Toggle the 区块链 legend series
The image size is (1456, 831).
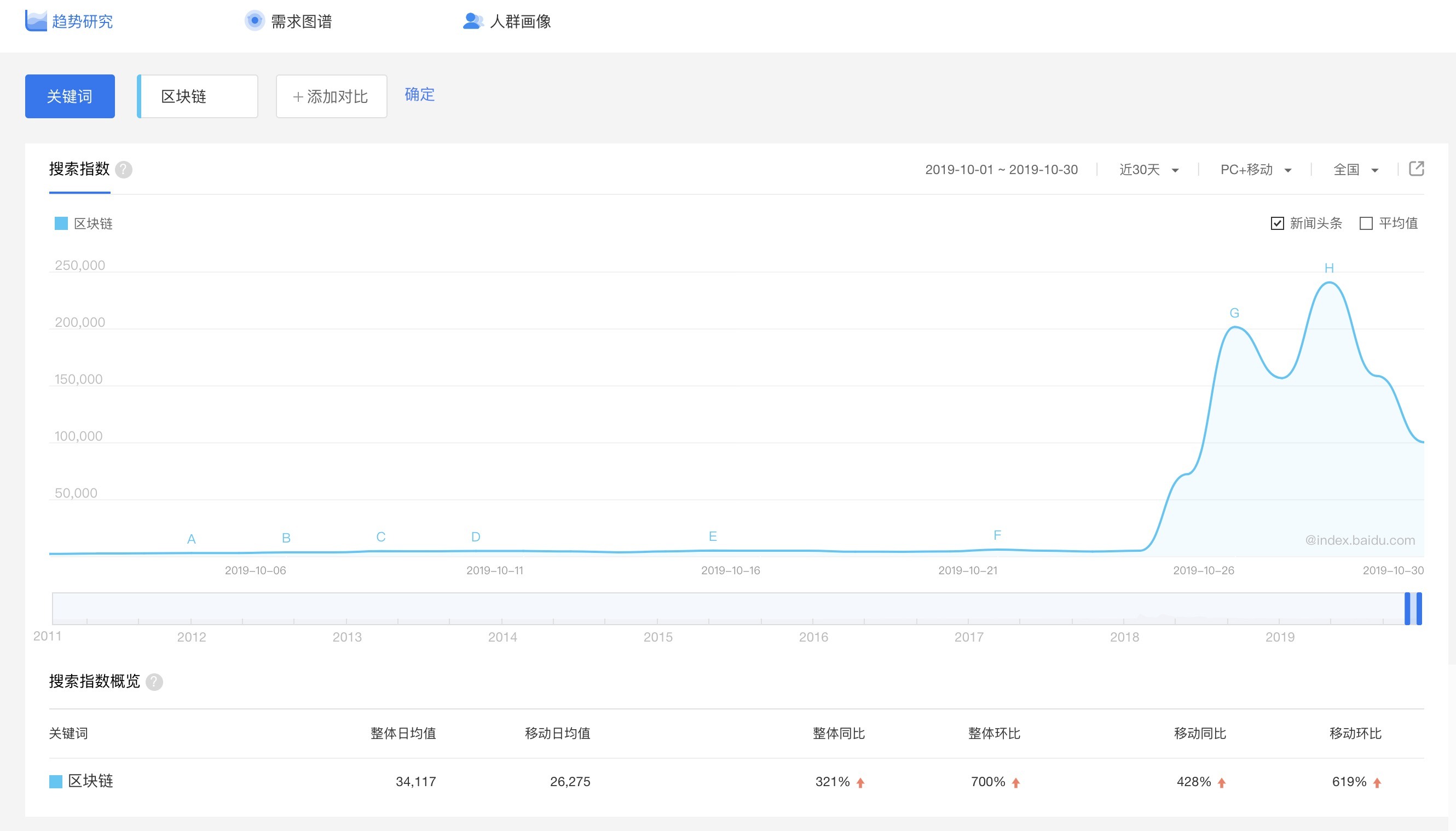coord(84,223)
